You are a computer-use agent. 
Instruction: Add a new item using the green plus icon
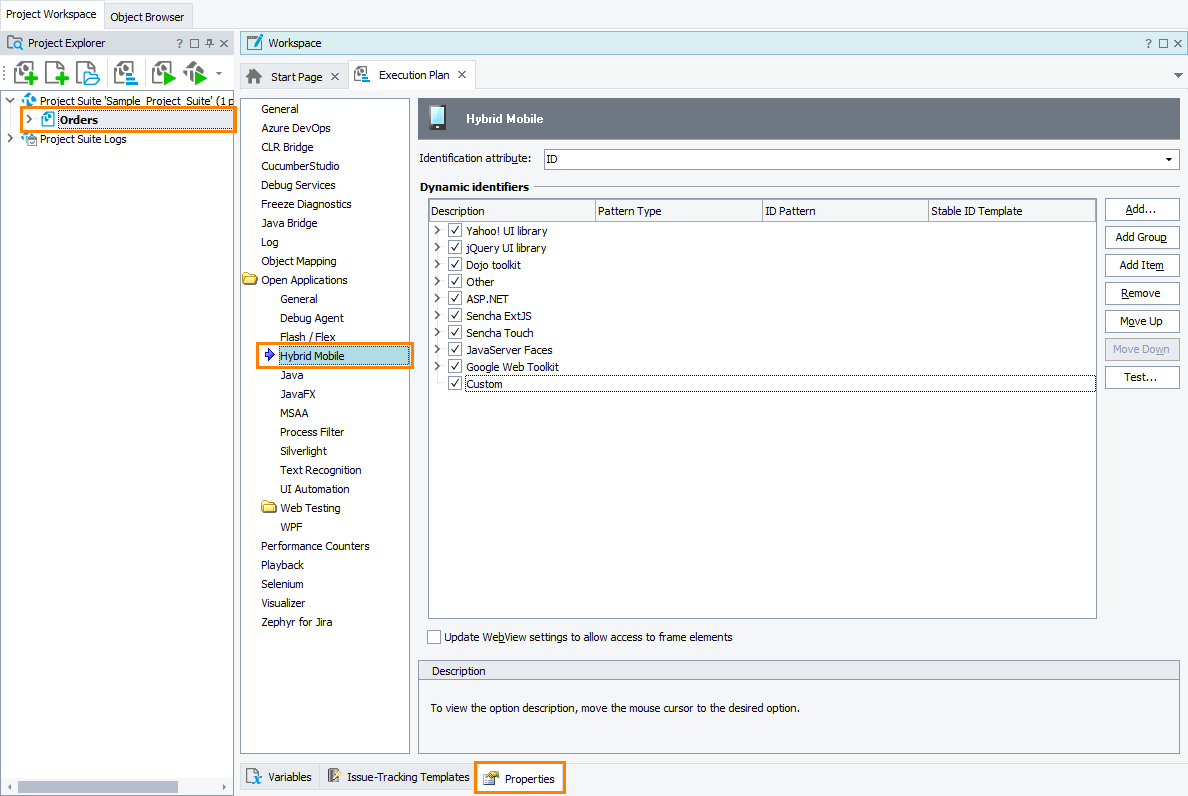(x=57, y=72)
